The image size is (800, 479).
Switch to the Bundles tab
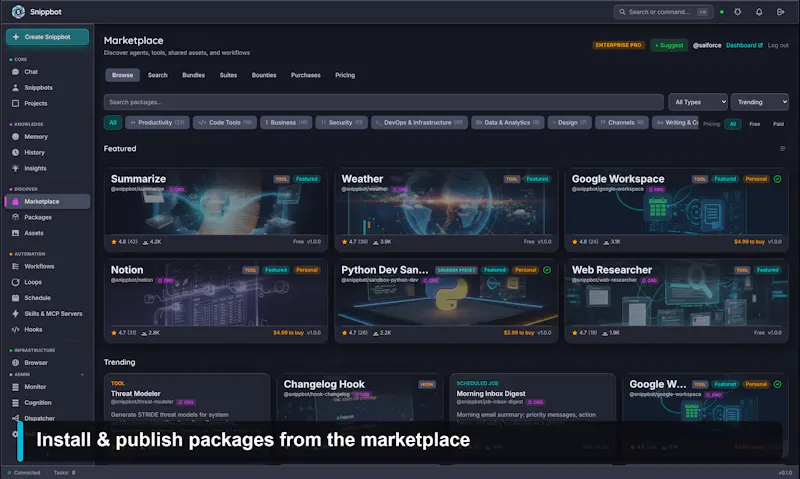193,75
